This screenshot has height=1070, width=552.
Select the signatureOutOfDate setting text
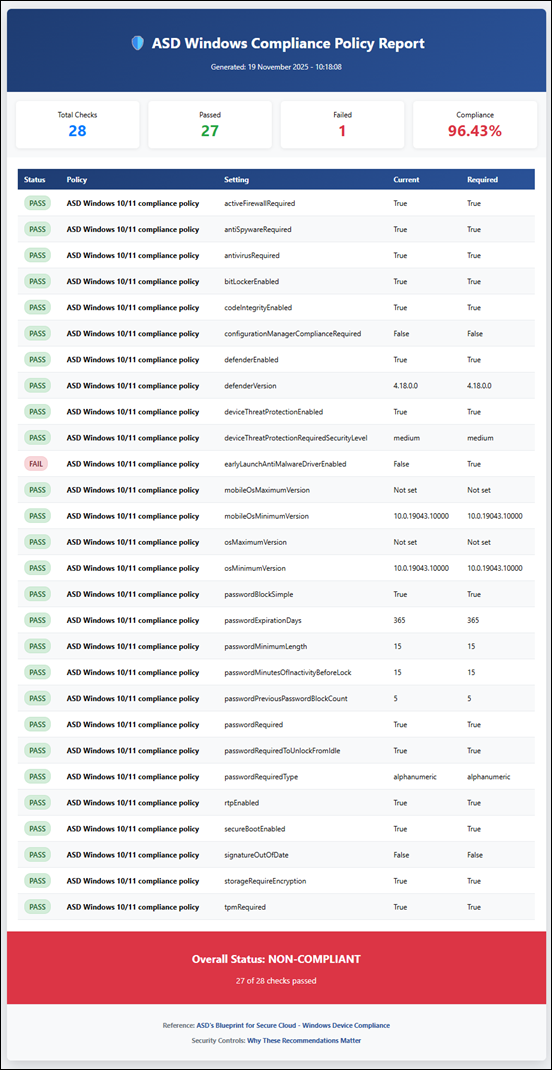[257, 855]
